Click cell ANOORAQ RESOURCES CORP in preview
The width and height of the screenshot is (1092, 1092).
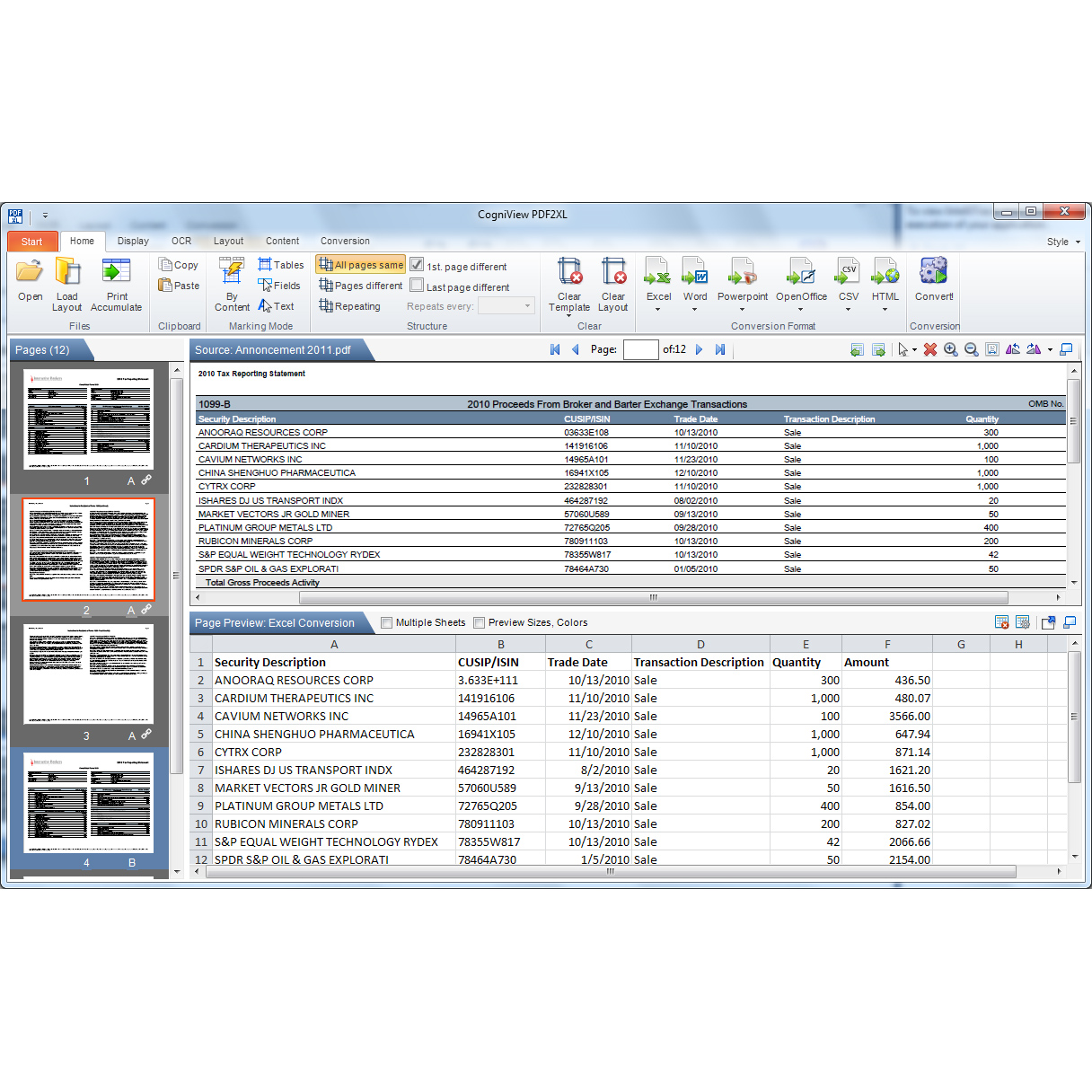pos(333,680)
